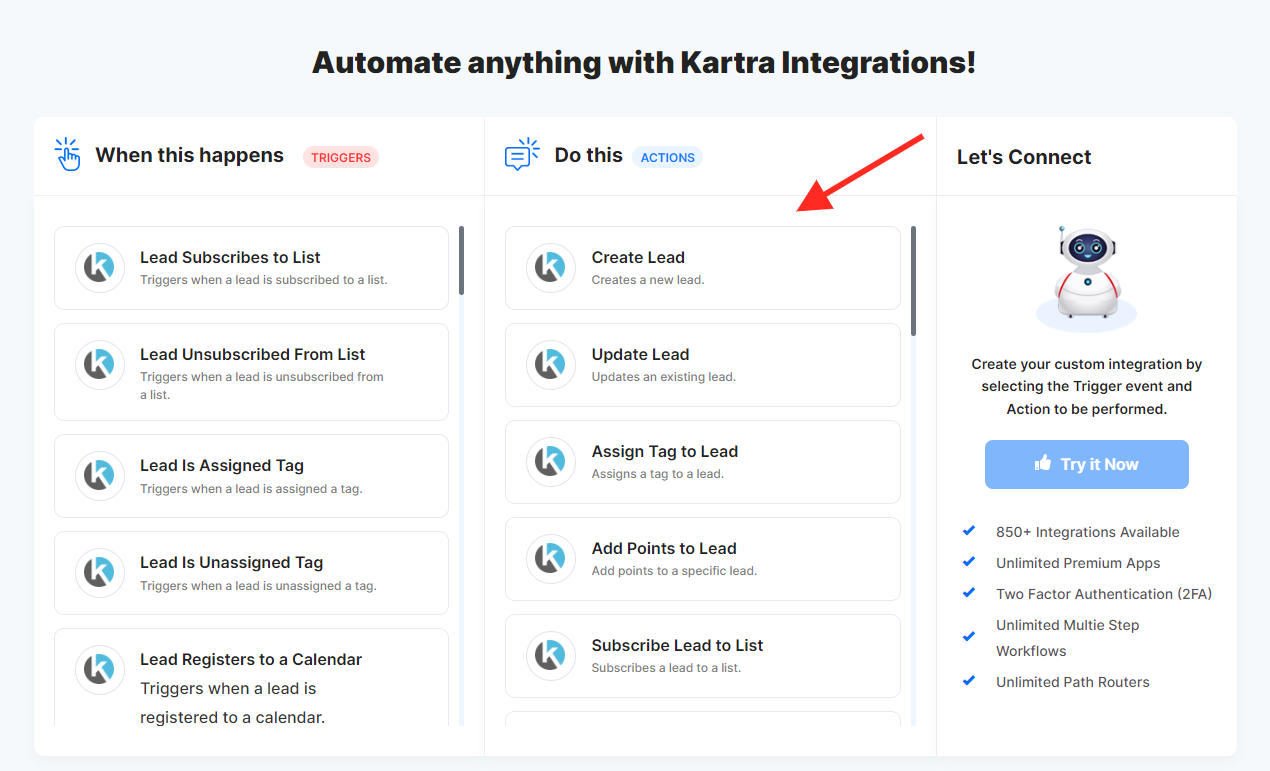Select the Create Lead action
Screen dimensions: 1270x771
click(x=703, y=268)
